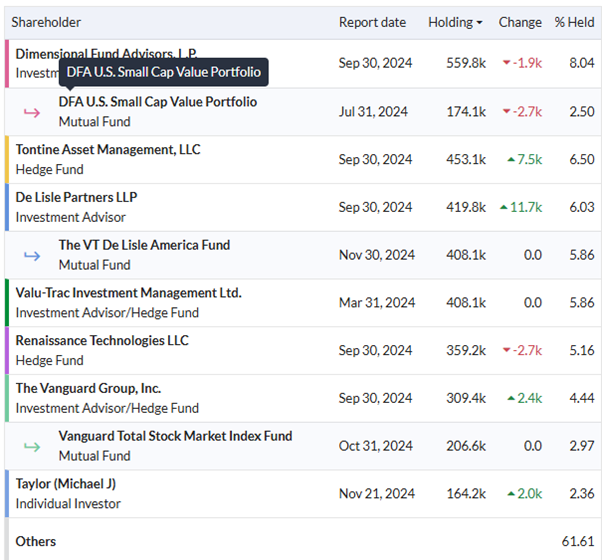This screenshot has height=560, width=602.
Task: Open Dimensional Fund Advisors, L.P. shareholder
Action: click(106, 54)
